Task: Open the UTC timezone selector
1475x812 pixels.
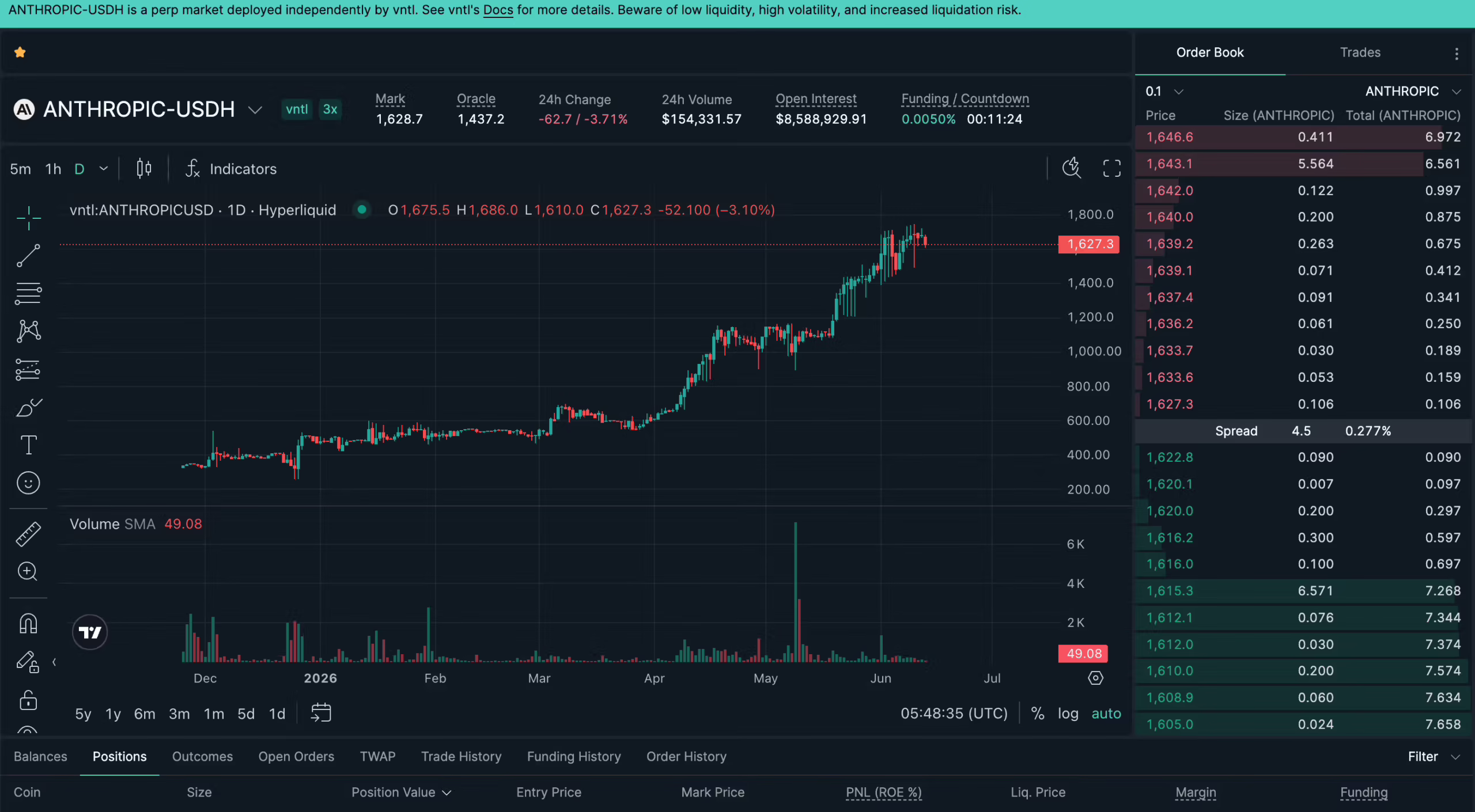Action: [954, 714]
